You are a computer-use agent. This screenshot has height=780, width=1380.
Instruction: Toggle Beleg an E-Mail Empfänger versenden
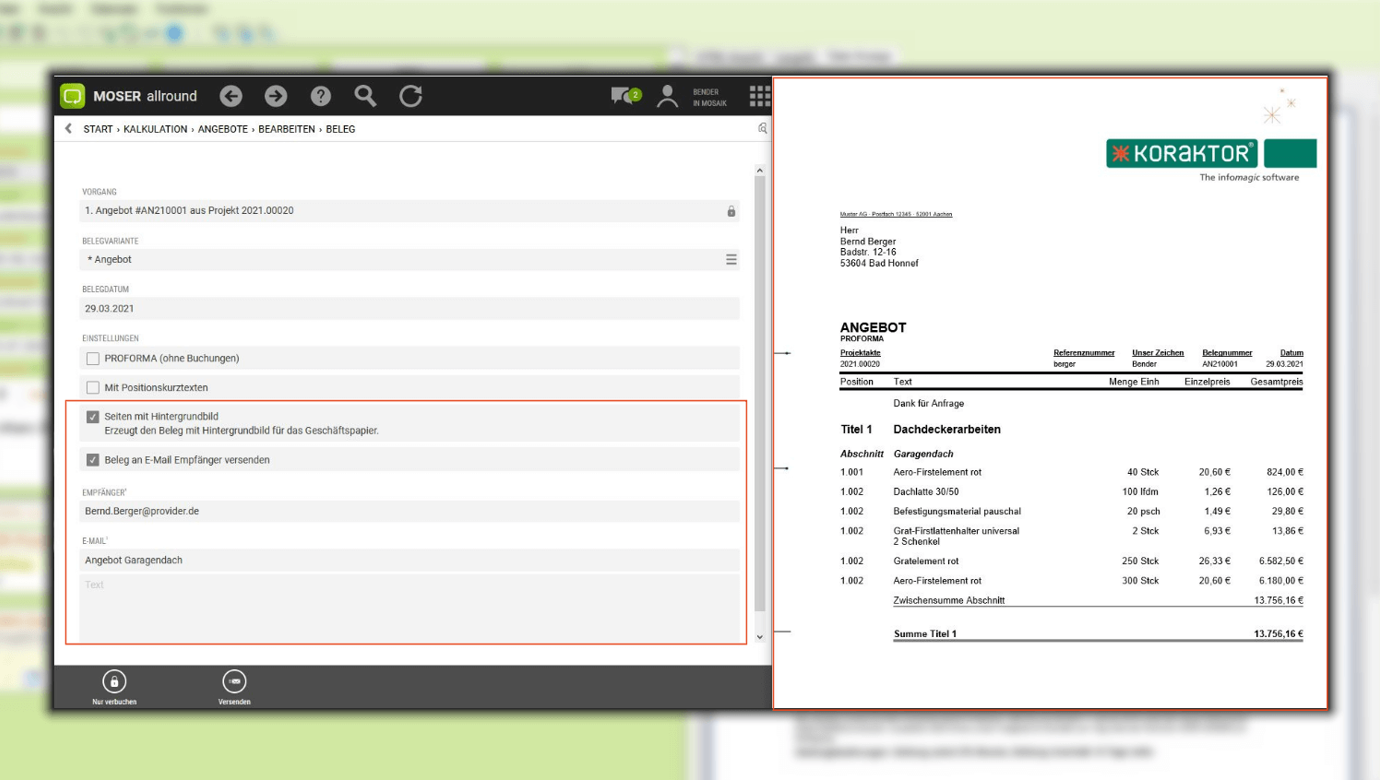click(93, 460)
